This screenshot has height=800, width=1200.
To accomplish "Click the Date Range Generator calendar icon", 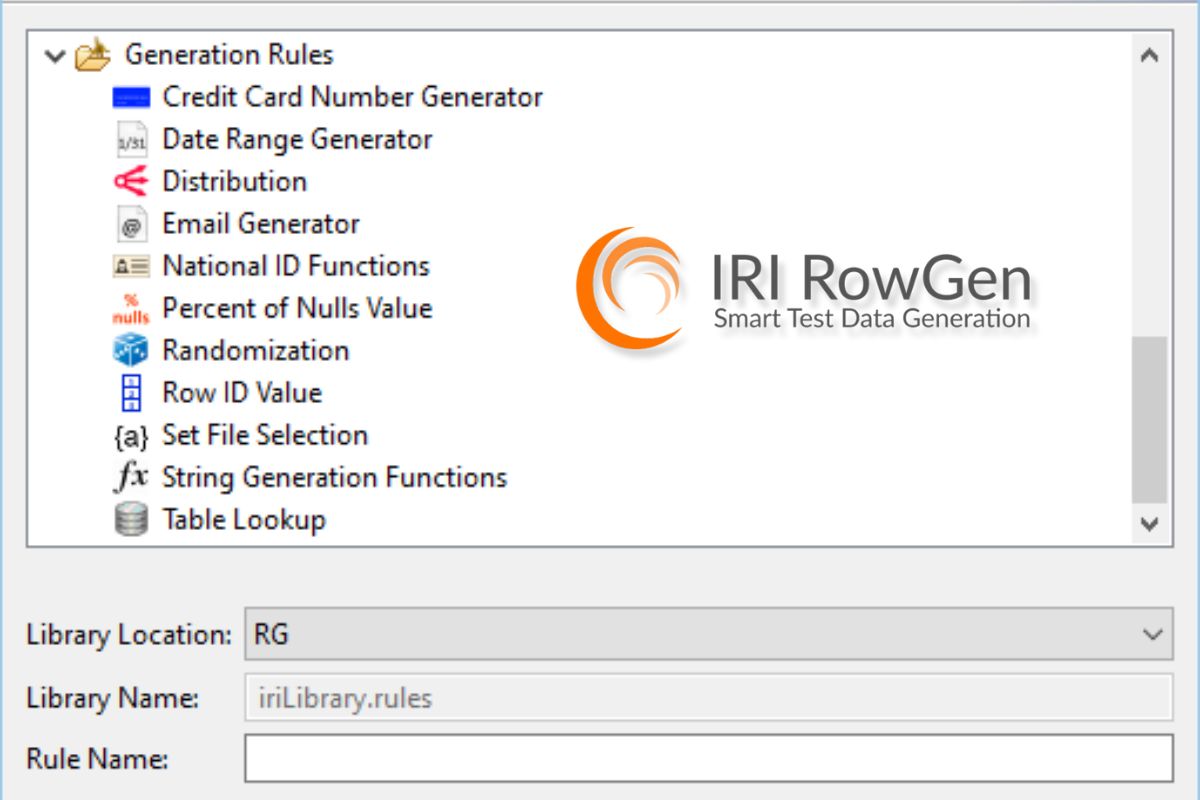I will tap(131, 141).
